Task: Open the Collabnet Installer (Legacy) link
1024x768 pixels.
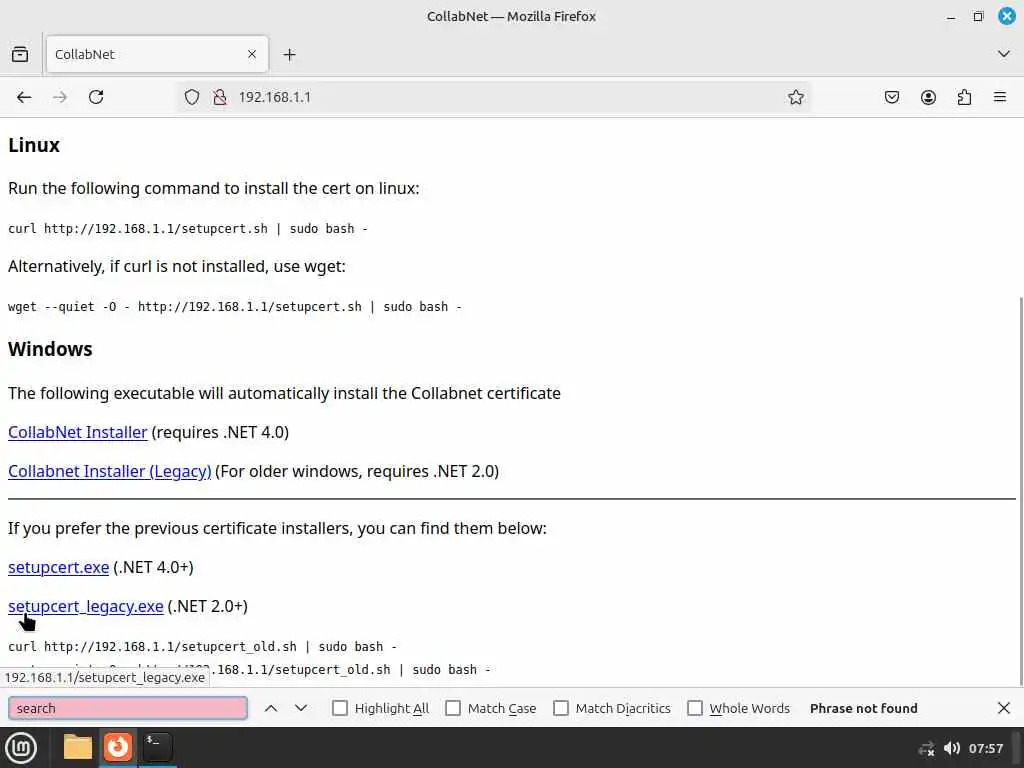Action: [110, 472]
